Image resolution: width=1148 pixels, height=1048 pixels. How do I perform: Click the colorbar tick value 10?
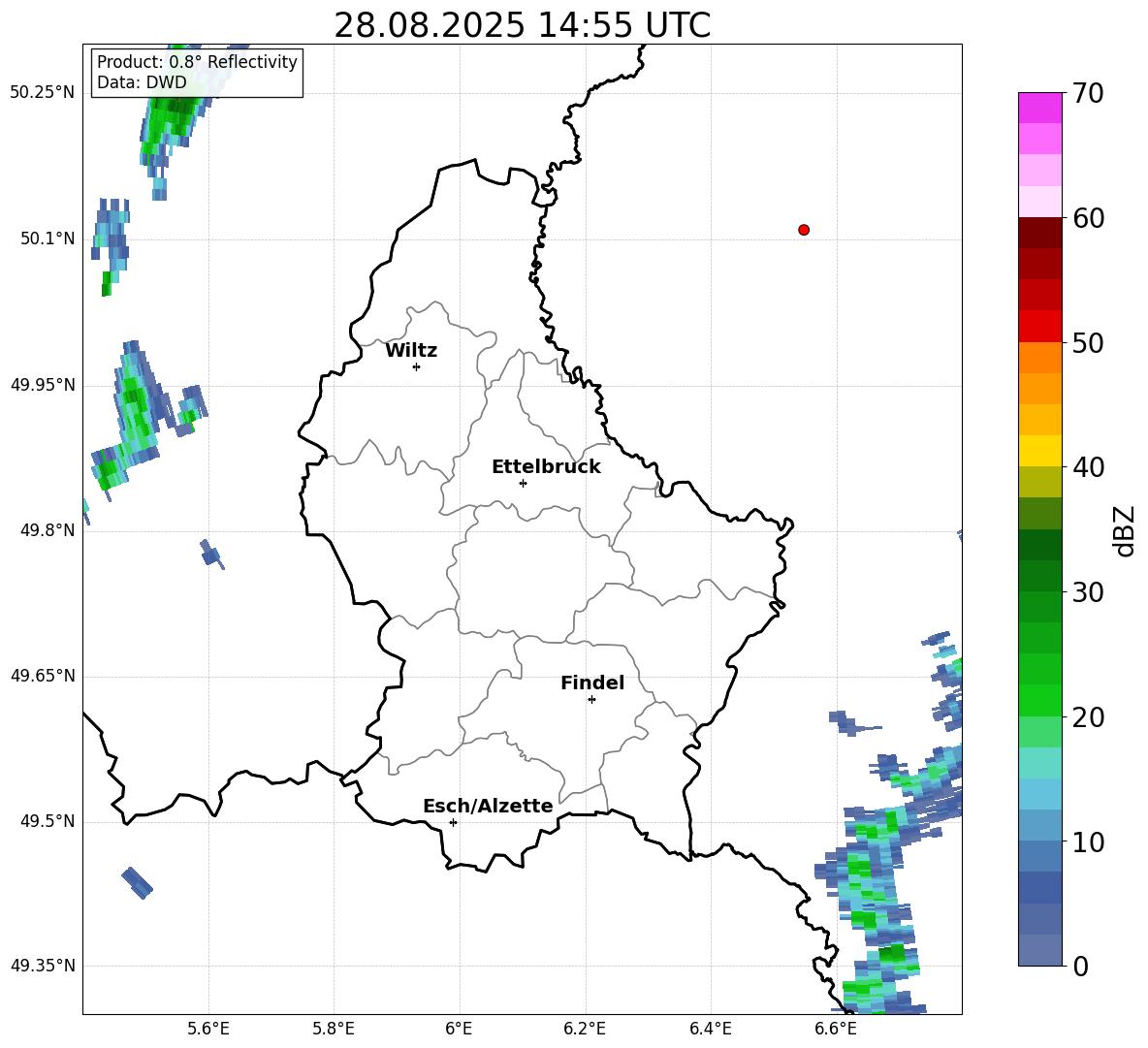[x=1088, y=842]
